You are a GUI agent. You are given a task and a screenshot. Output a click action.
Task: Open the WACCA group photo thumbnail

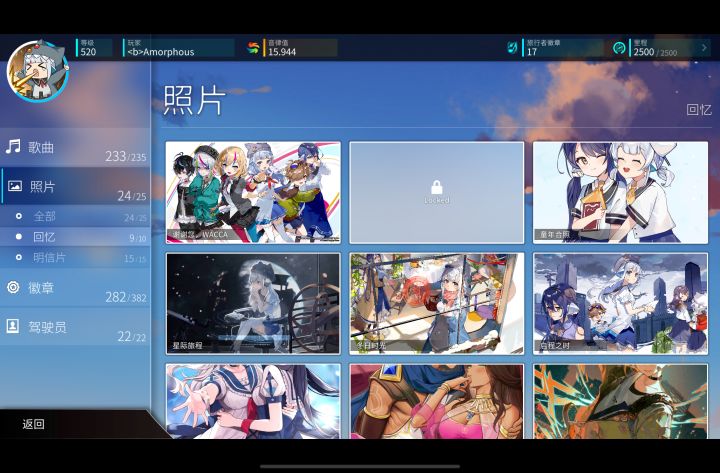253,192
